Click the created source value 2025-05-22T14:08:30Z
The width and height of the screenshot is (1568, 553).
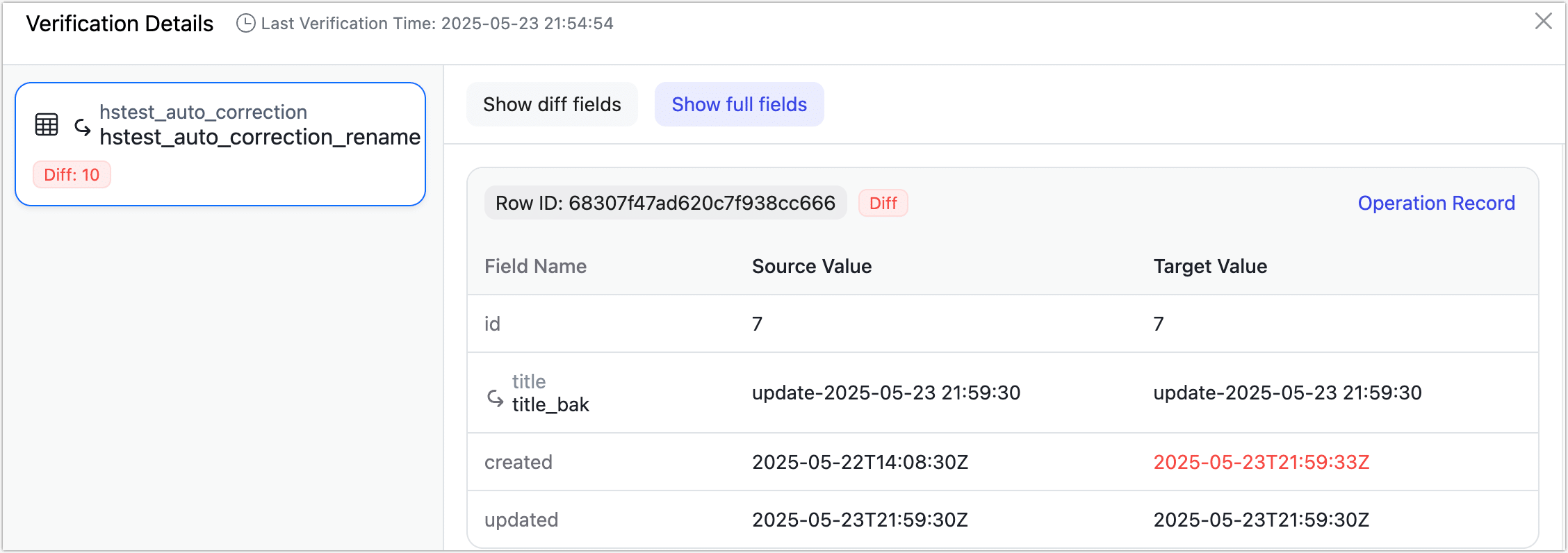point(860,462)
